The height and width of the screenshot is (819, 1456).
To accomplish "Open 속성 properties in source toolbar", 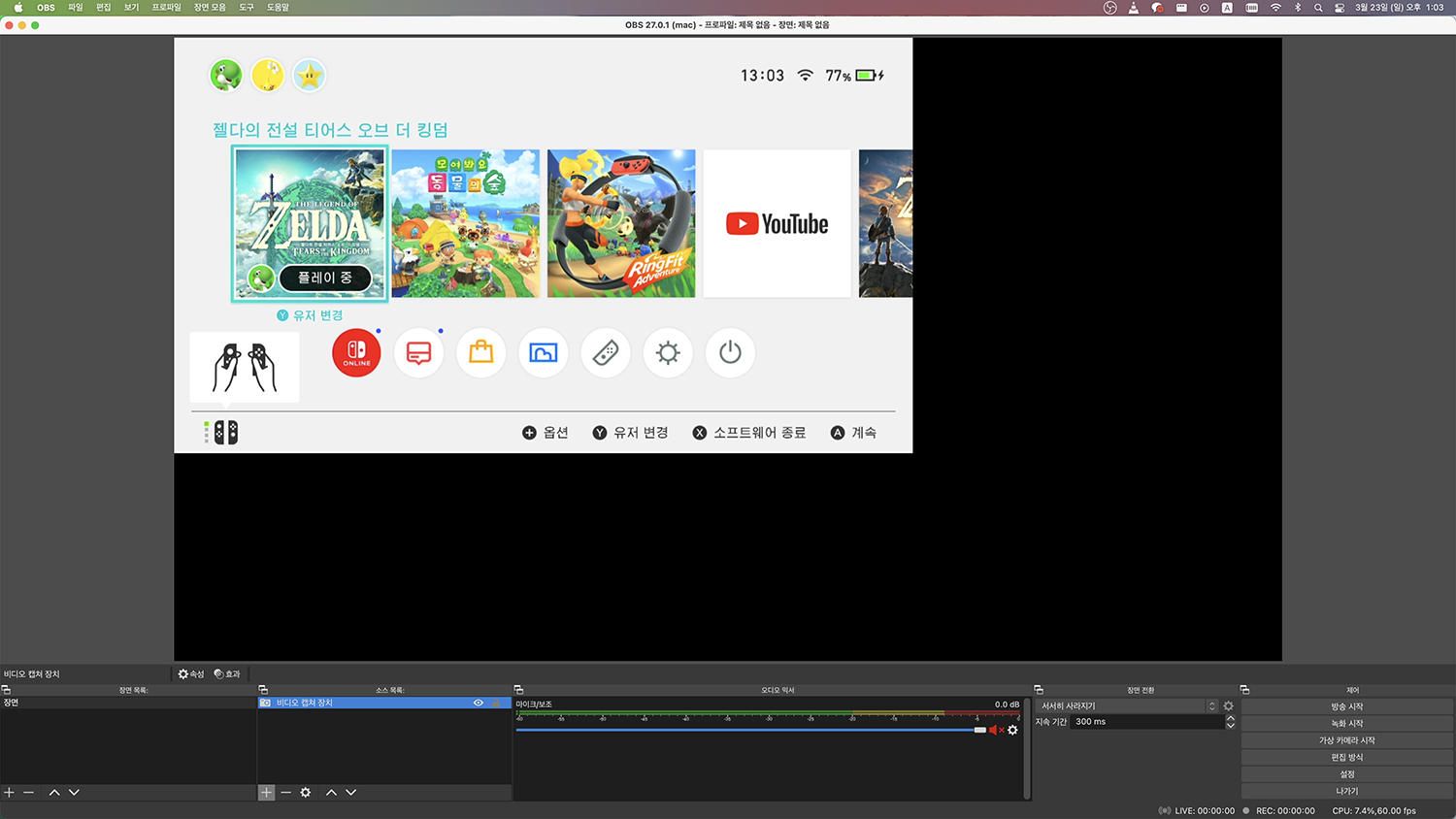I will (x=191, y=673).
